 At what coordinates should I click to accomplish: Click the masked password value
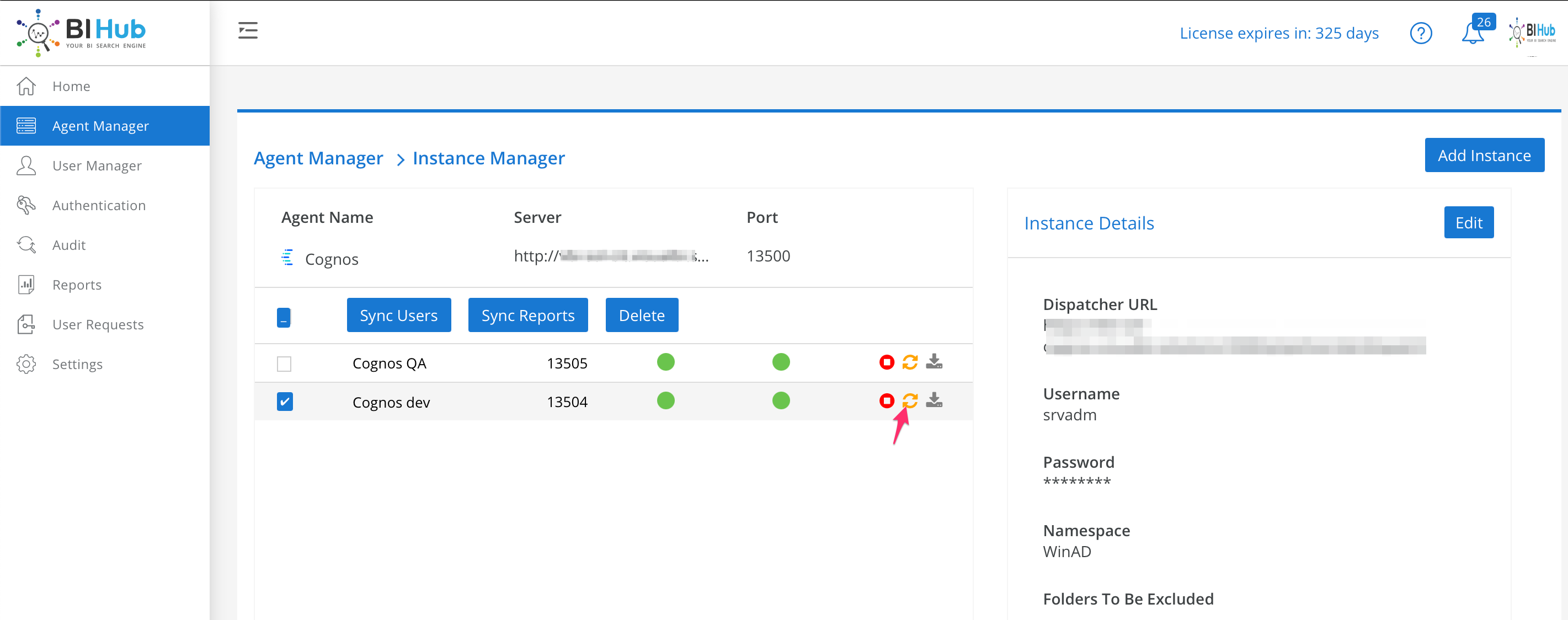[1077, 482]
